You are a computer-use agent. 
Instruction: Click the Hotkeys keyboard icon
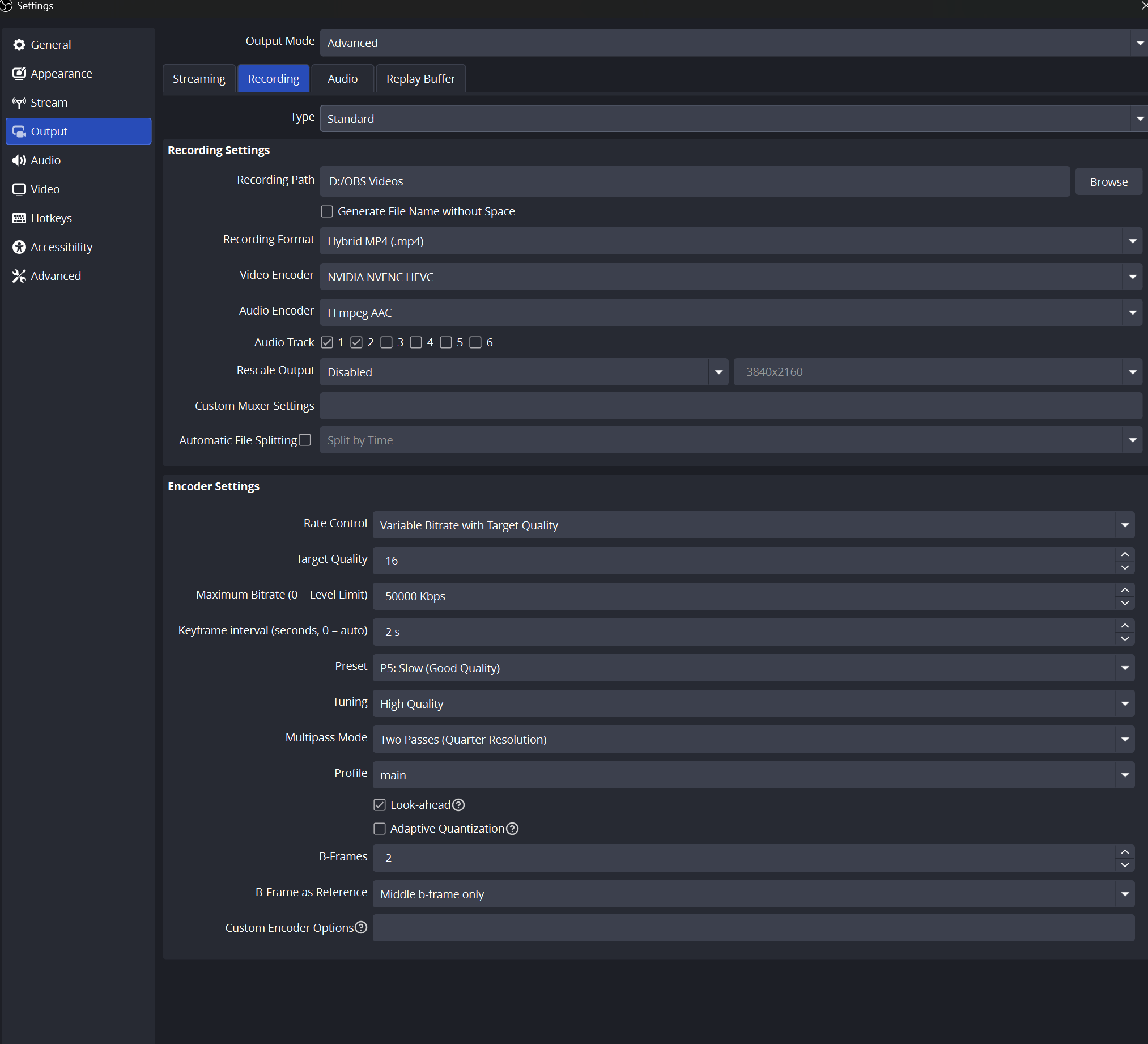pyautogui.click(x=19, y=218)
